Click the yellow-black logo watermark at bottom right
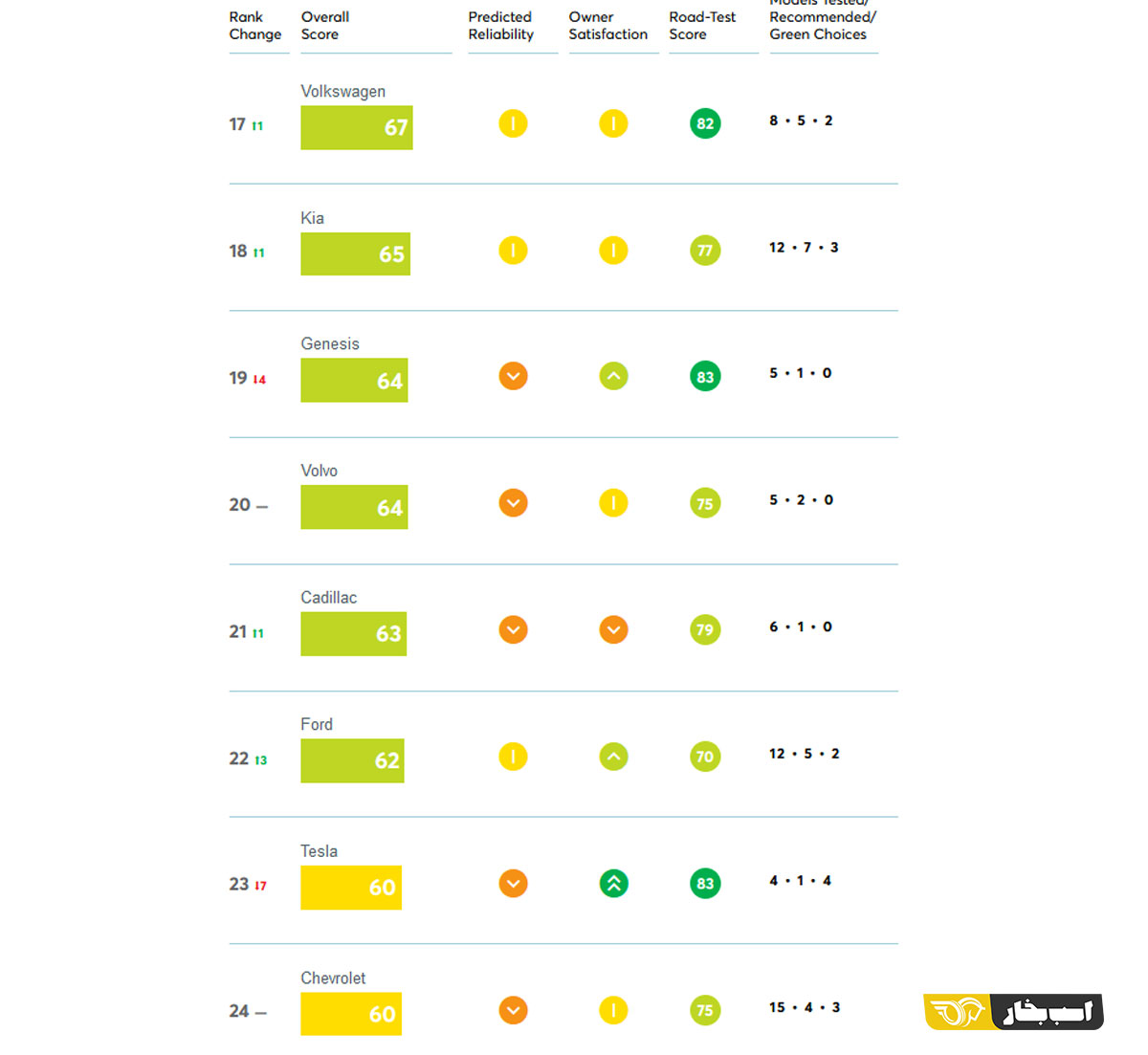 (x=1014, y=1012)
